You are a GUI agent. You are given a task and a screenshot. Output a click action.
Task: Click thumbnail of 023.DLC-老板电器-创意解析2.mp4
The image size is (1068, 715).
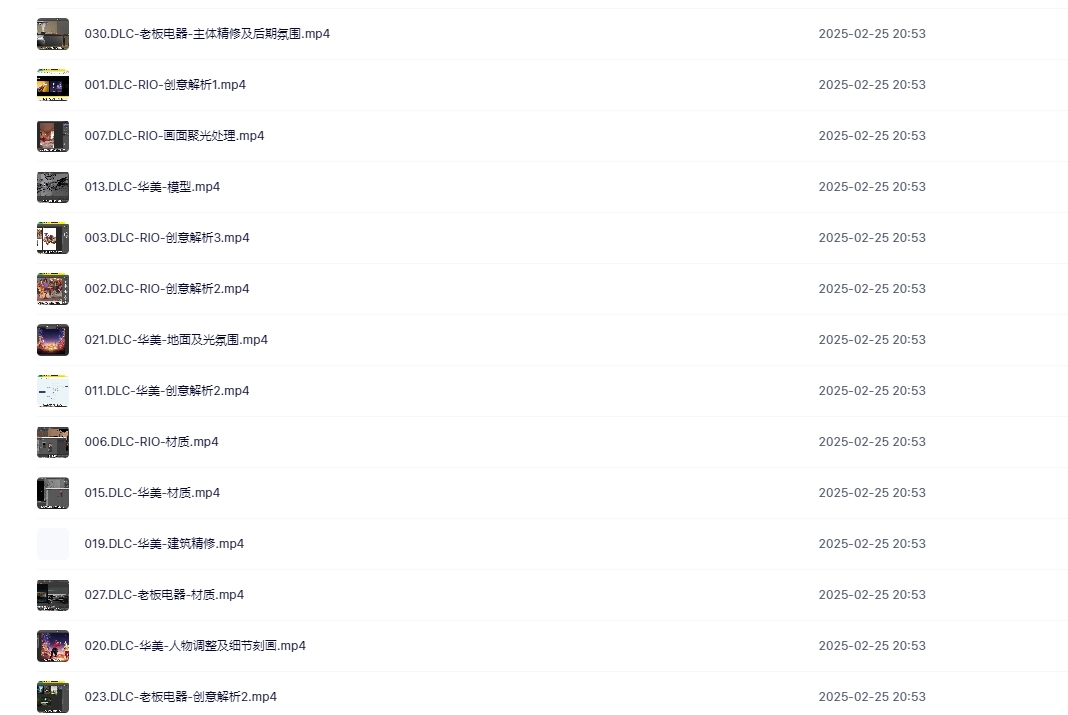pyautogui.click(x=52, y=697)
